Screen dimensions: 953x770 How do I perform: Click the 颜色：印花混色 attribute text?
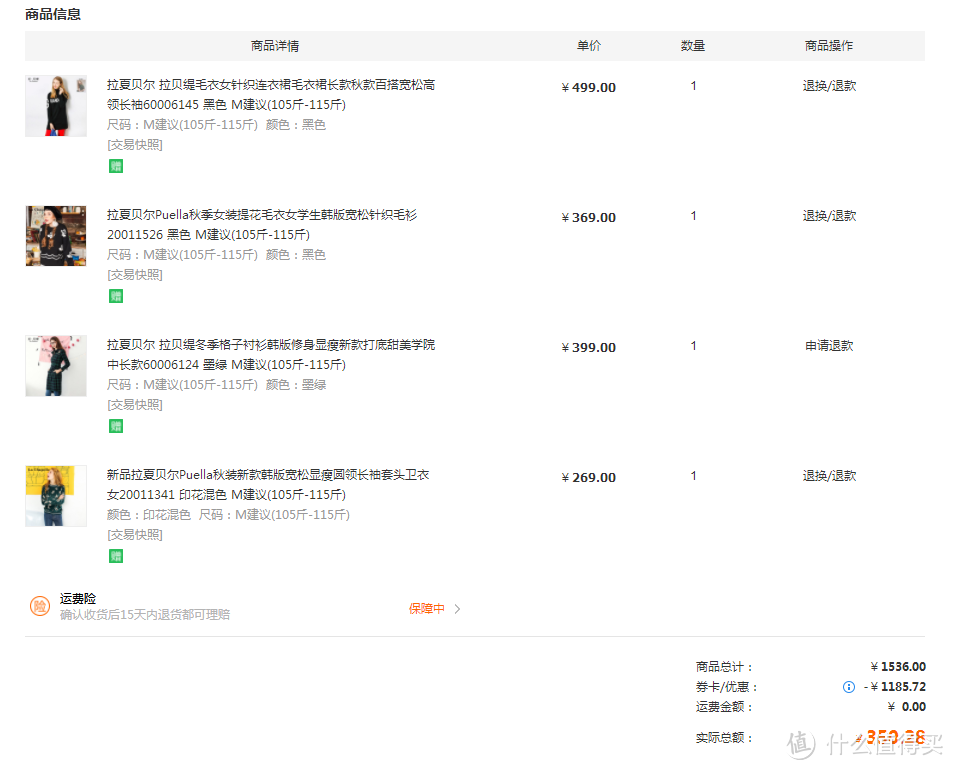point(149,515)
